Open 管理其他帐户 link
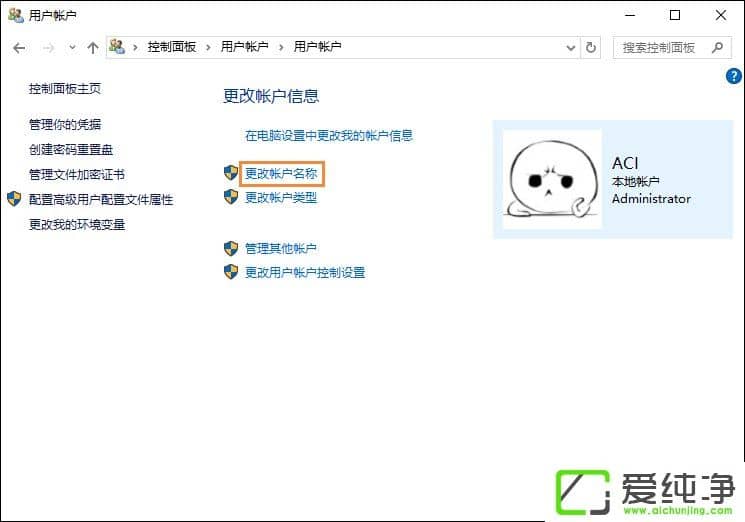This screenshot has width=745, height=522. pyautogui.click(x=281, y=248)
